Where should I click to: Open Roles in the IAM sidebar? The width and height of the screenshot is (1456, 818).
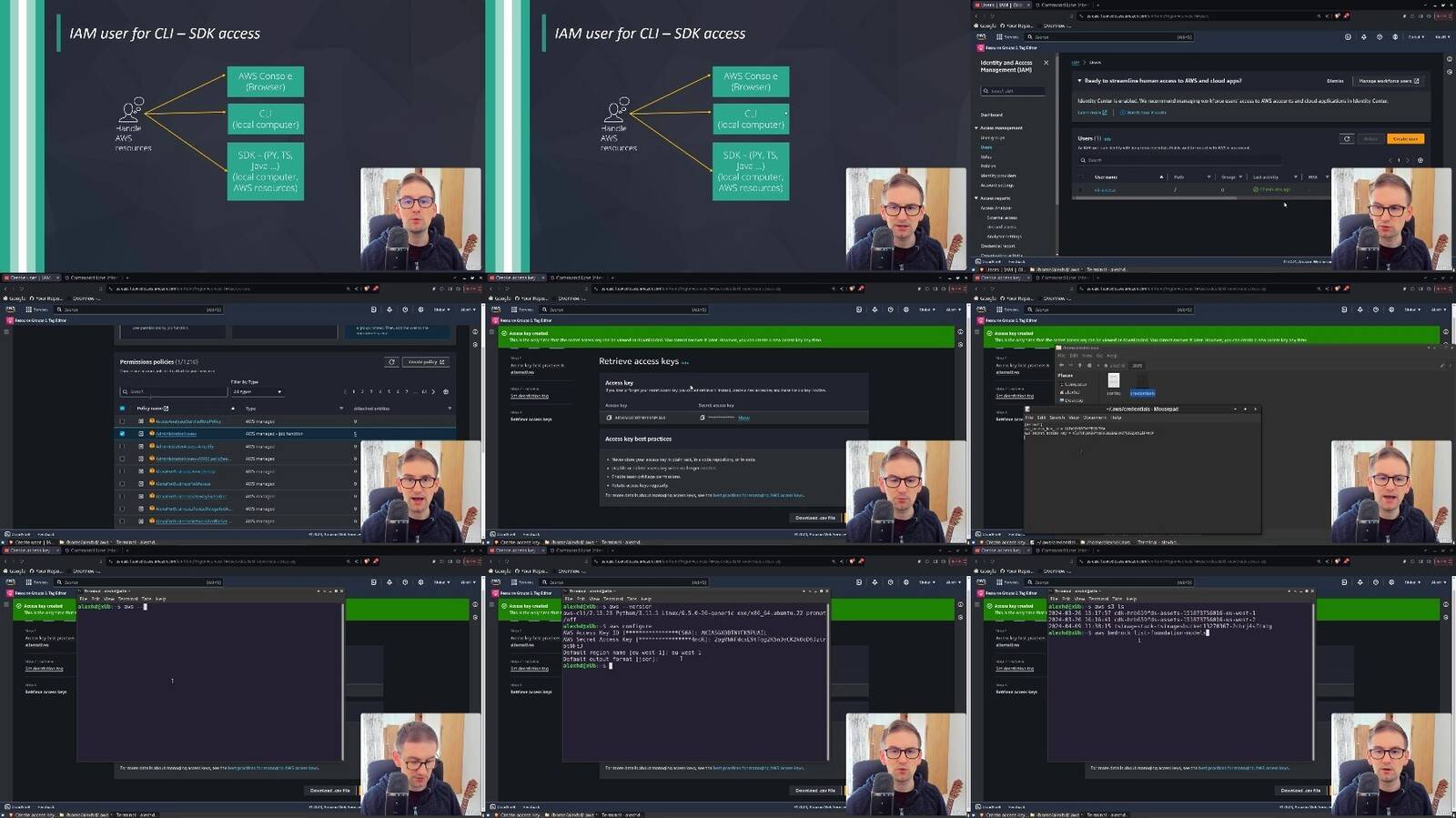(x=986, y=157)
